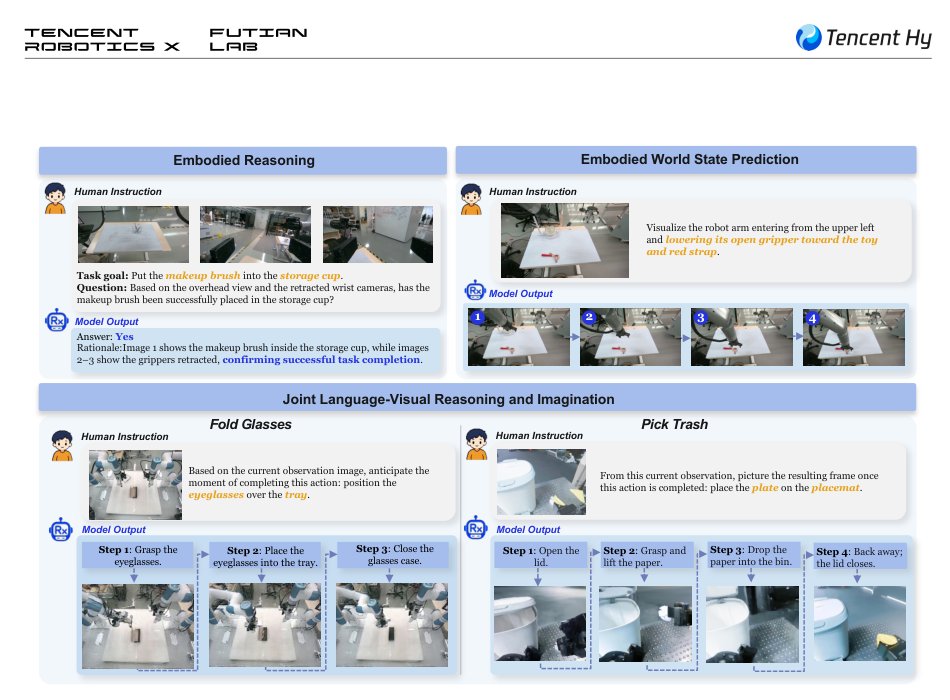
Task: Open the predicted frame labeled 1
Action: (519, 337)
